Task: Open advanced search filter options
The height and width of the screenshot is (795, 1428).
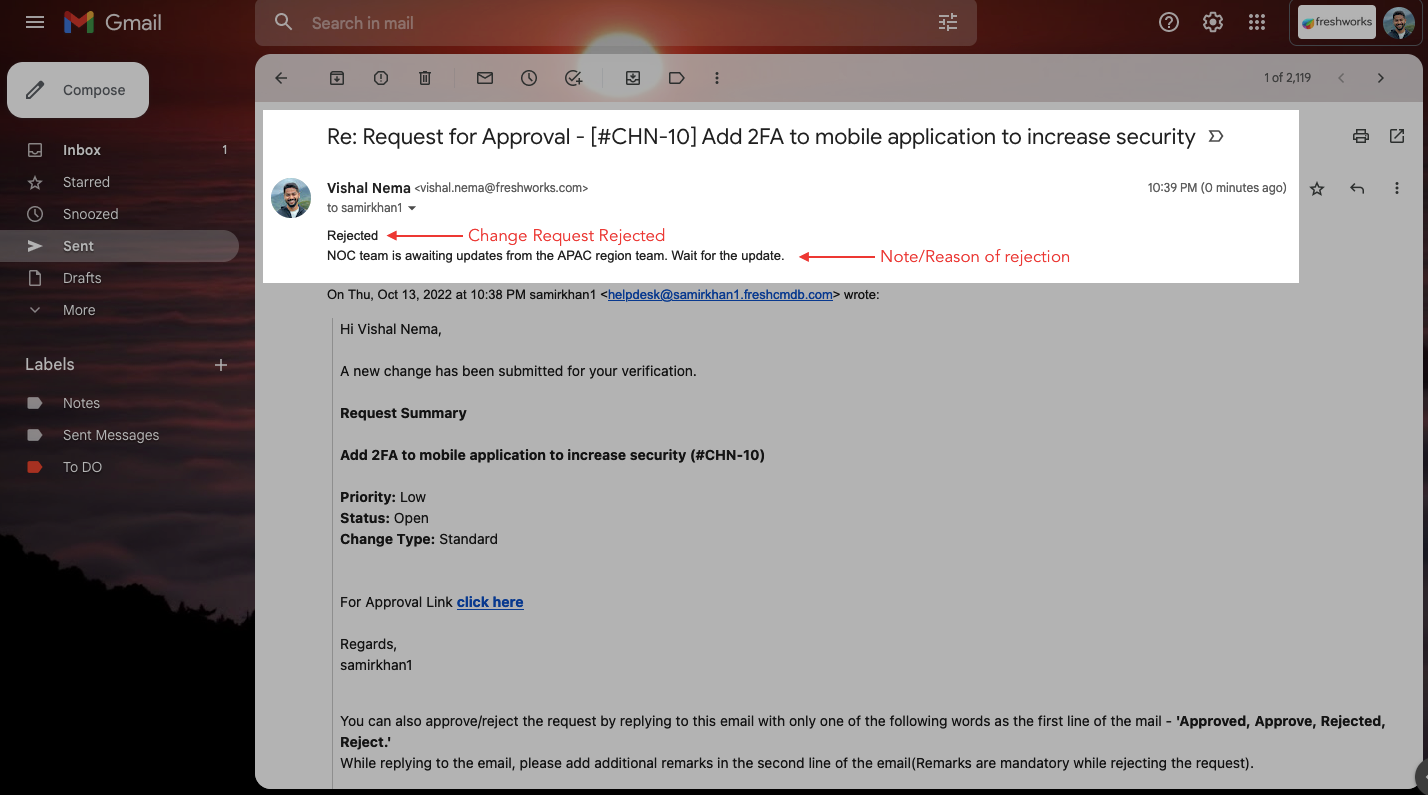Action: pyautogui.click(x=947, y=21)
